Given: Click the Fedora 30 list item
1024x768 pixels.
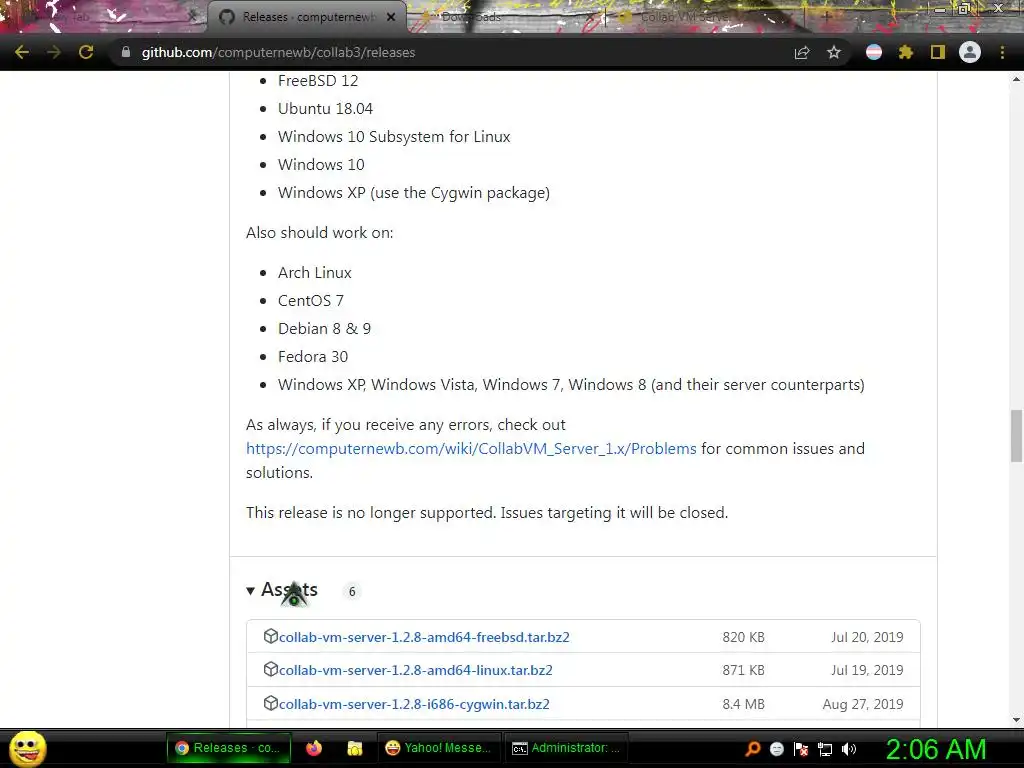Looking at the screenshot, I should (313, 357).
